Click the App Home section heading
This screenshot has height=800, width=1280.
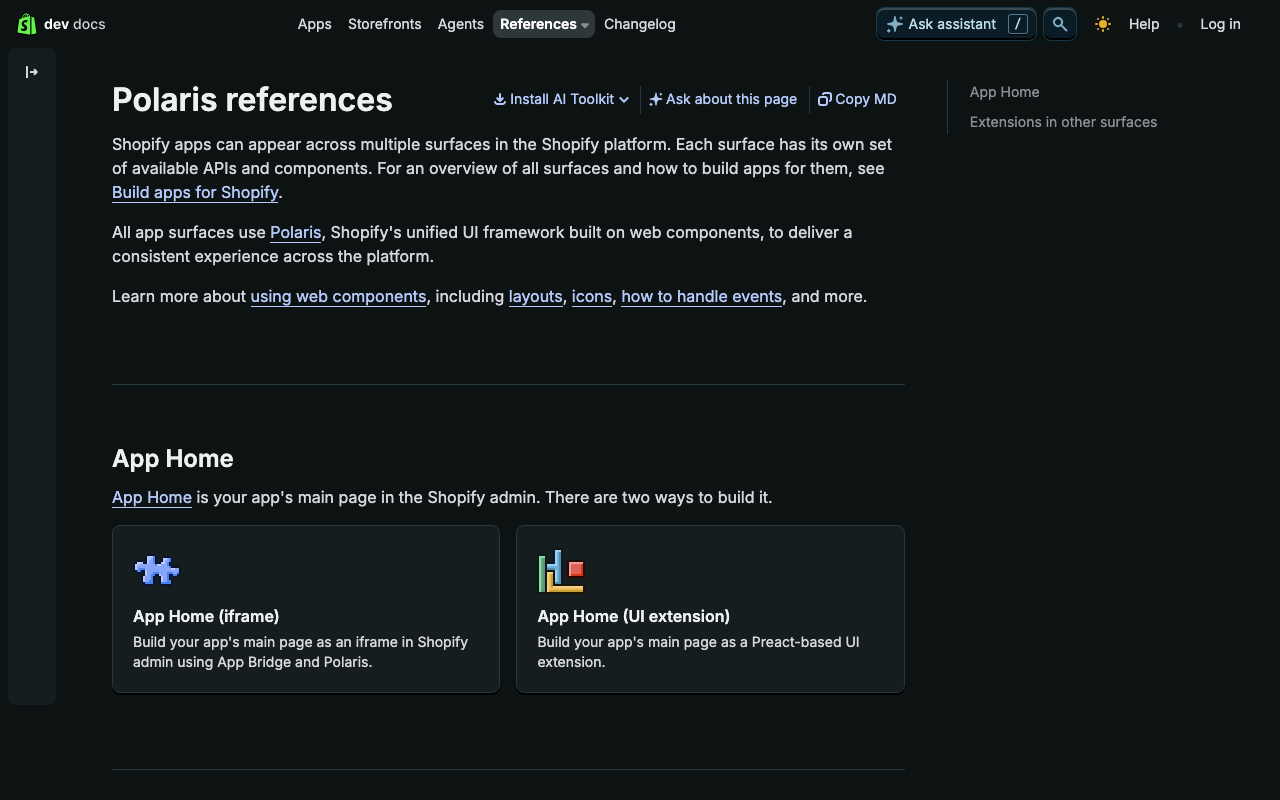[x=173, y=458]
